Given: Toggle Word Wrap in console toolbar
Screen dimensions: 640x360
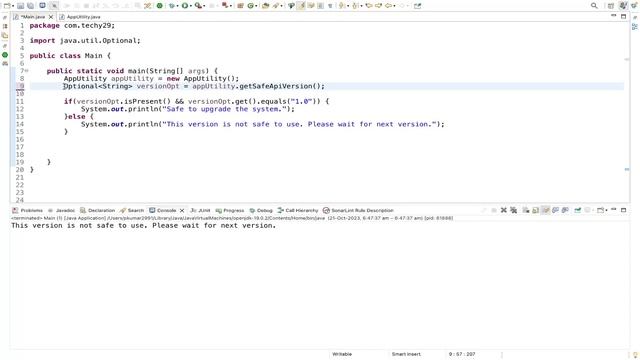Looking at the screenshot, I should click(x=546, y=210).
